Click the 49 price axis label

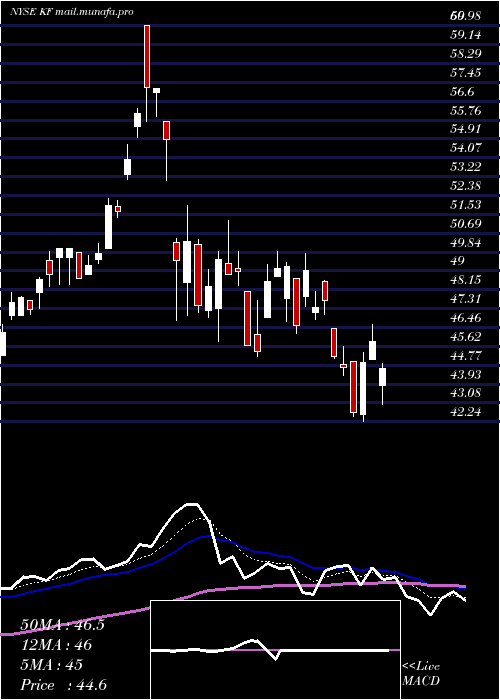point(458,262)
